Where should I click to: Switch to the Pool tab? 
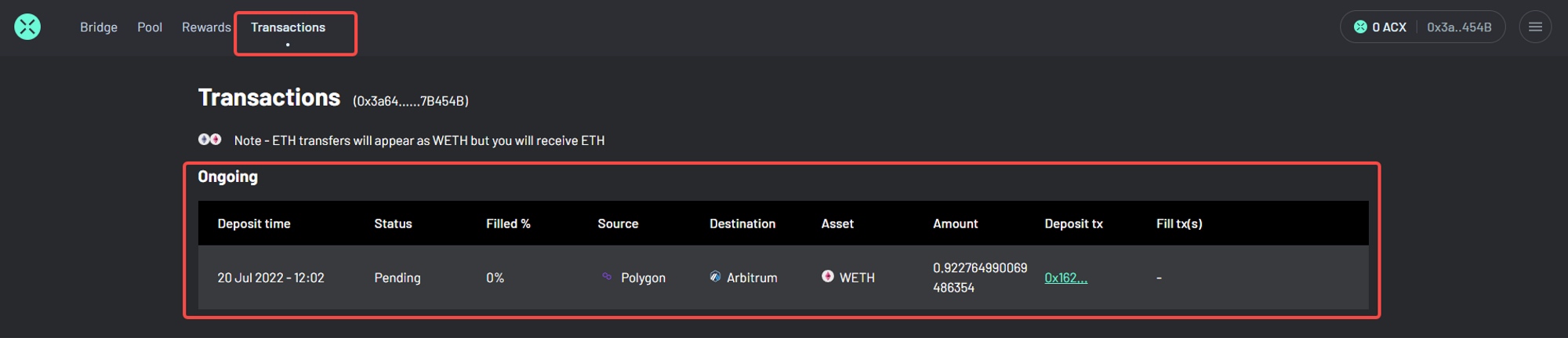pyautogui.click(x=150, y=27)
